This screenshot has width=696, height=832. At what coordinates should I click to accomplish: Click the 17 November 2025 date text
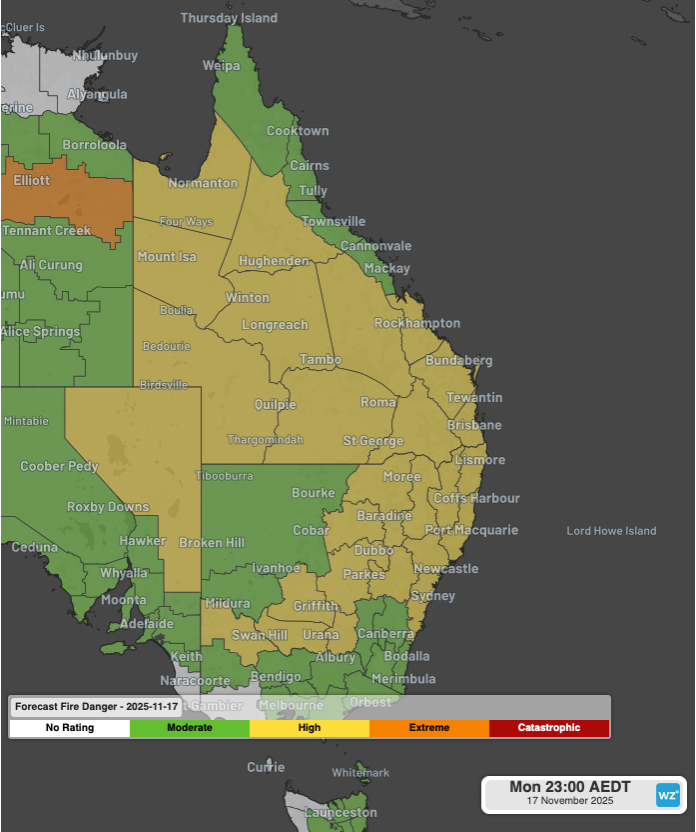pyautogui.click(x=570, y=801)
